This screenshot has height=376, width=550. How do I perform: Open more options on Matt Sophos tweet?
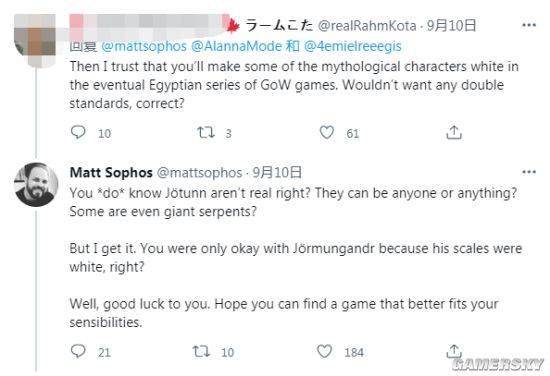coord(529,172)
